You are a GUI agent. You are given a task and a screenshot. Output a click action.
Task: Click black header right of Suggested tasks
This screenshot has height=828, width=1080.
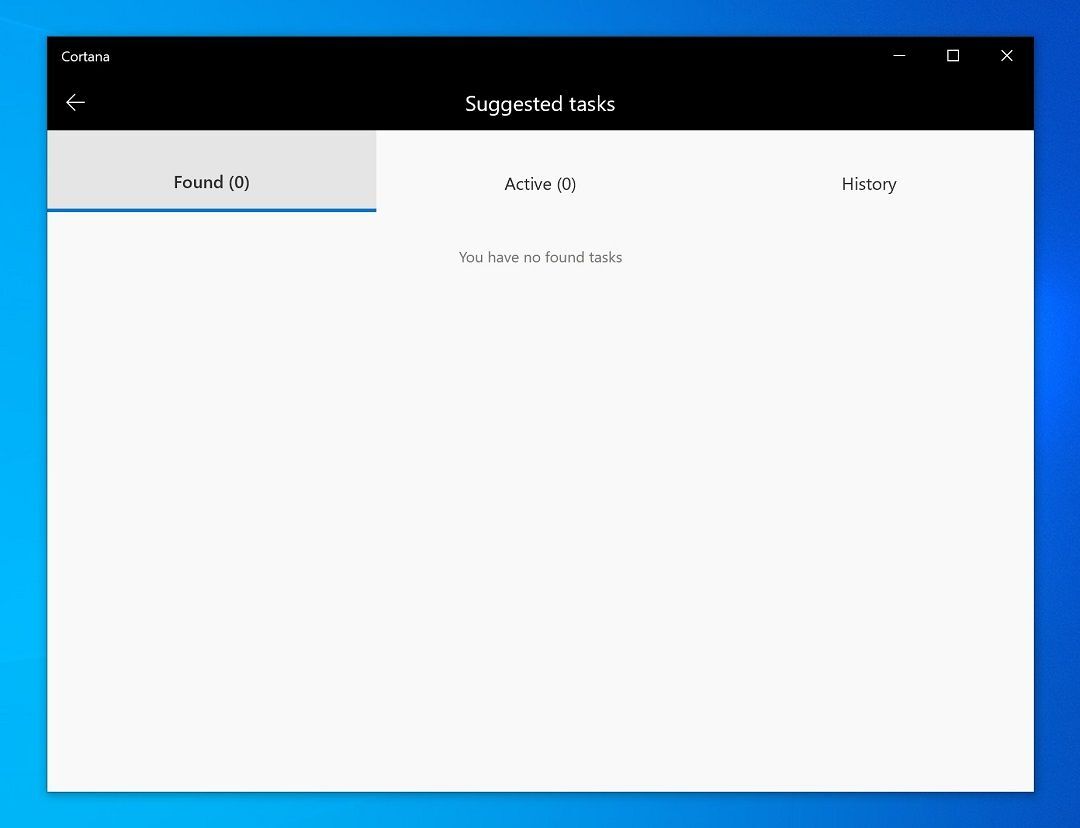click(x=820, y=104)
